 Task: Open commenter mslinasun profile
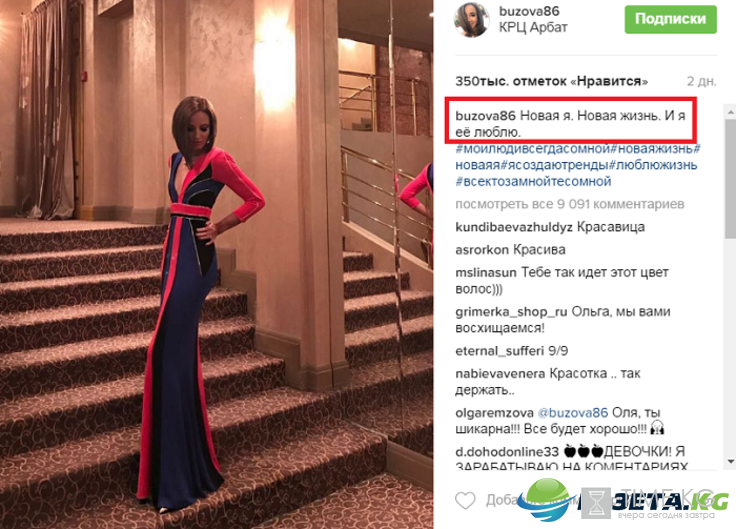click(485, 273)
